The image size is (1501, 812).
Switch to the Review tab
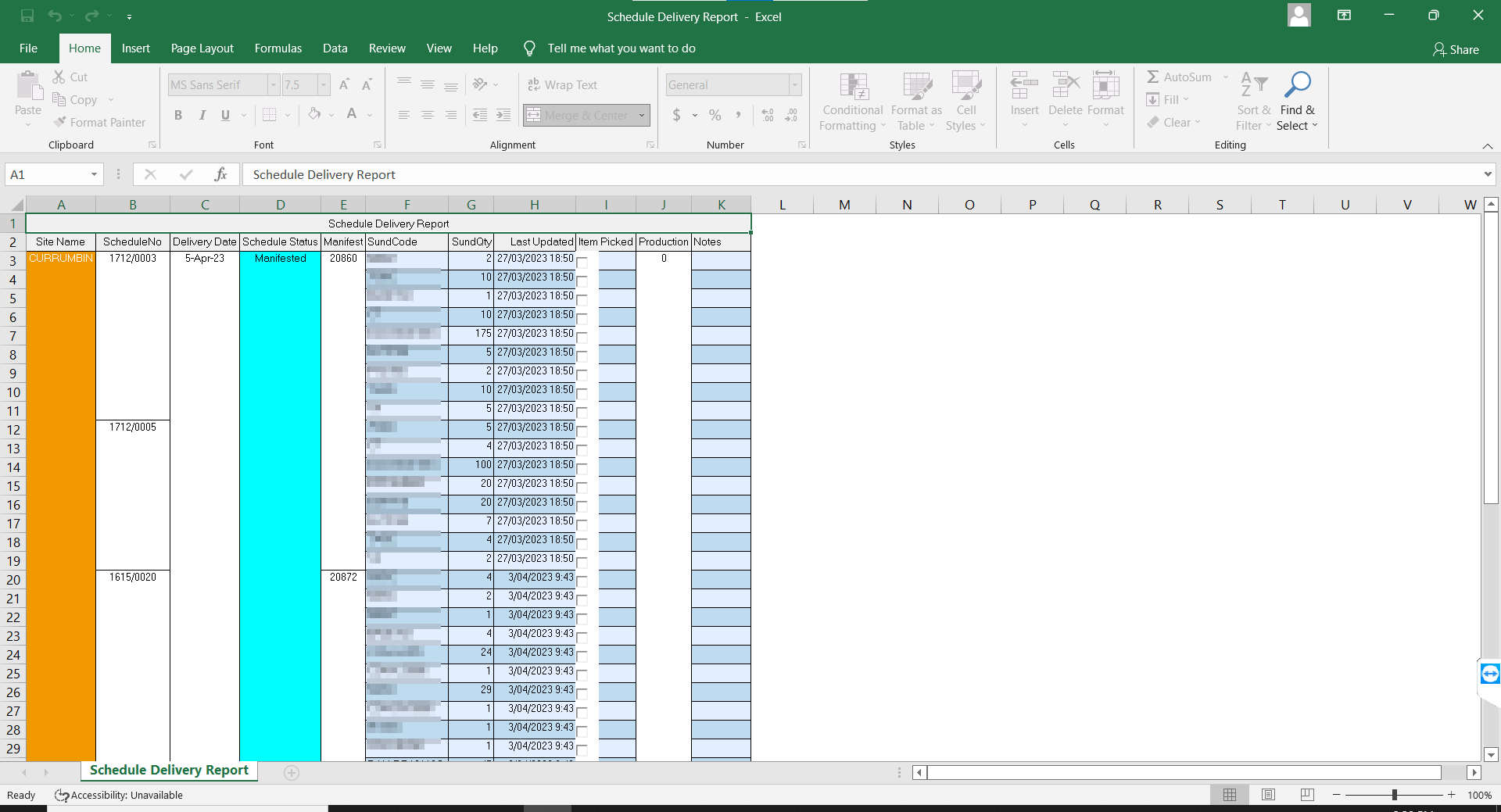coord(387,48)
